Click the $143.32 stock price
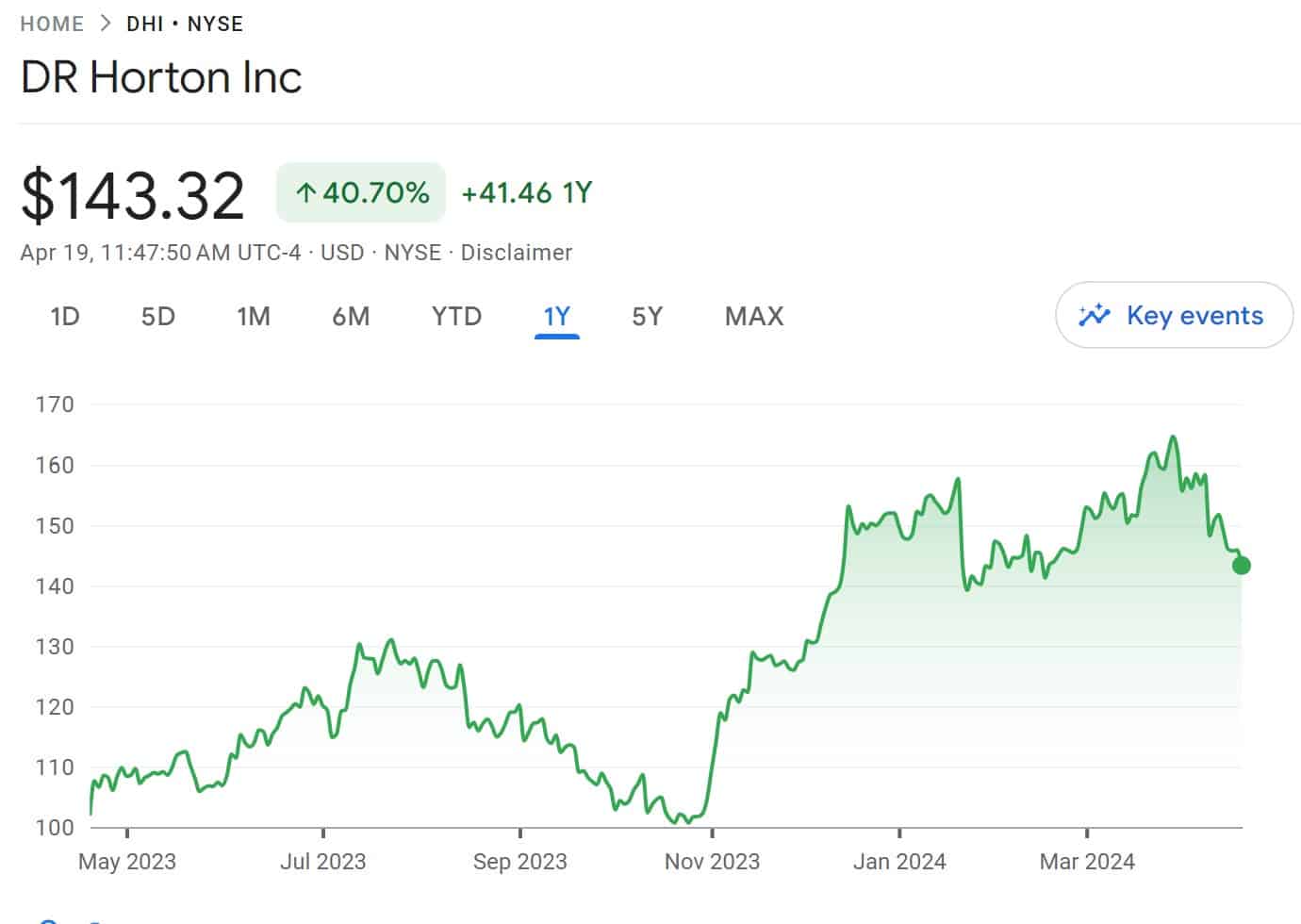1301x924 pixels. tap(133, 195)
